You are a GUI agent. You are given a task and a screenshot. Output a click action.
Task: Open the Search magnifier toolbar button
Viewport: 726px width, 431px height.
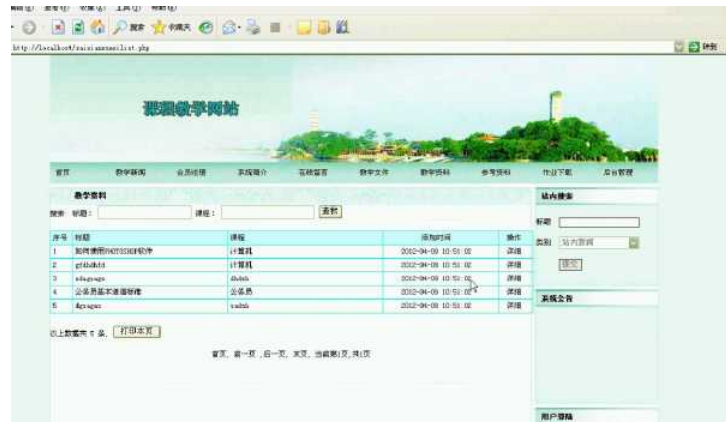(x=129, y=28)
